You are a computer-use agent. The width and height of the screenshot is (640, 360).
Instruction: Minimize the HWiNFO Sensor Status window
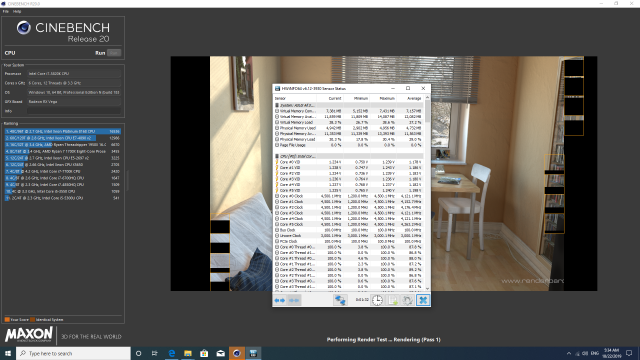tap(393, 88)
